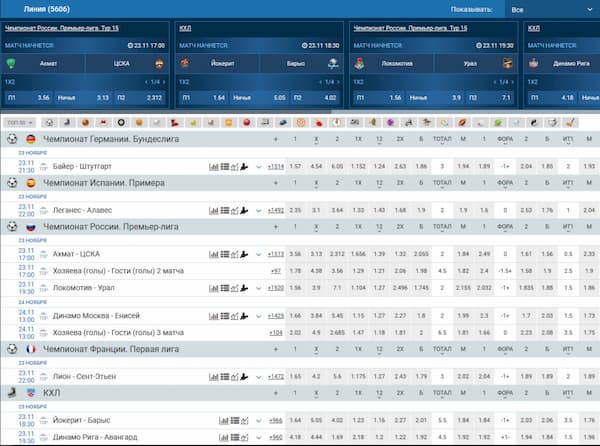Choose the darts target sport icon
The width and height of the screenshot is (600, 446).
[x=301, y=122]
